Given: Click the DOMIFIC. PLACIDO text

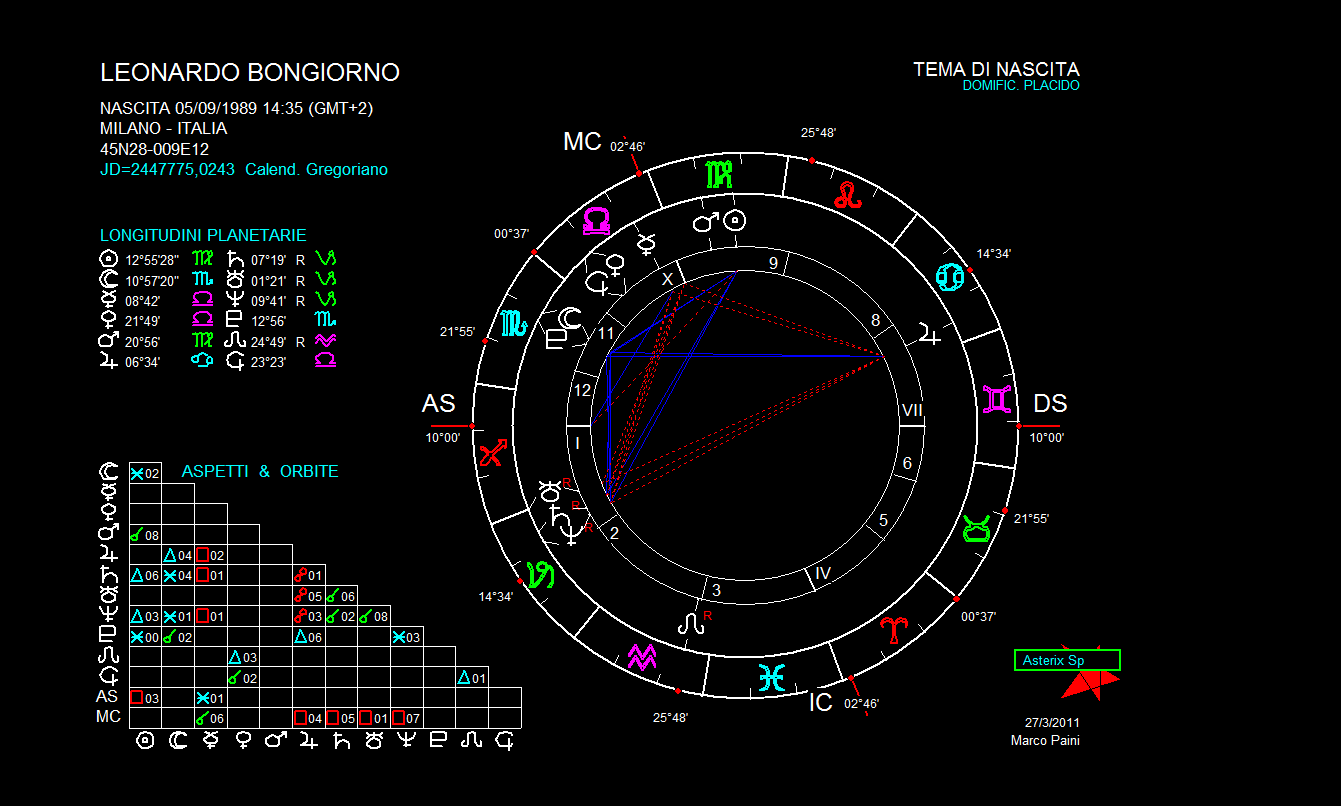Looking at the screenshot, I should 1020,86.
